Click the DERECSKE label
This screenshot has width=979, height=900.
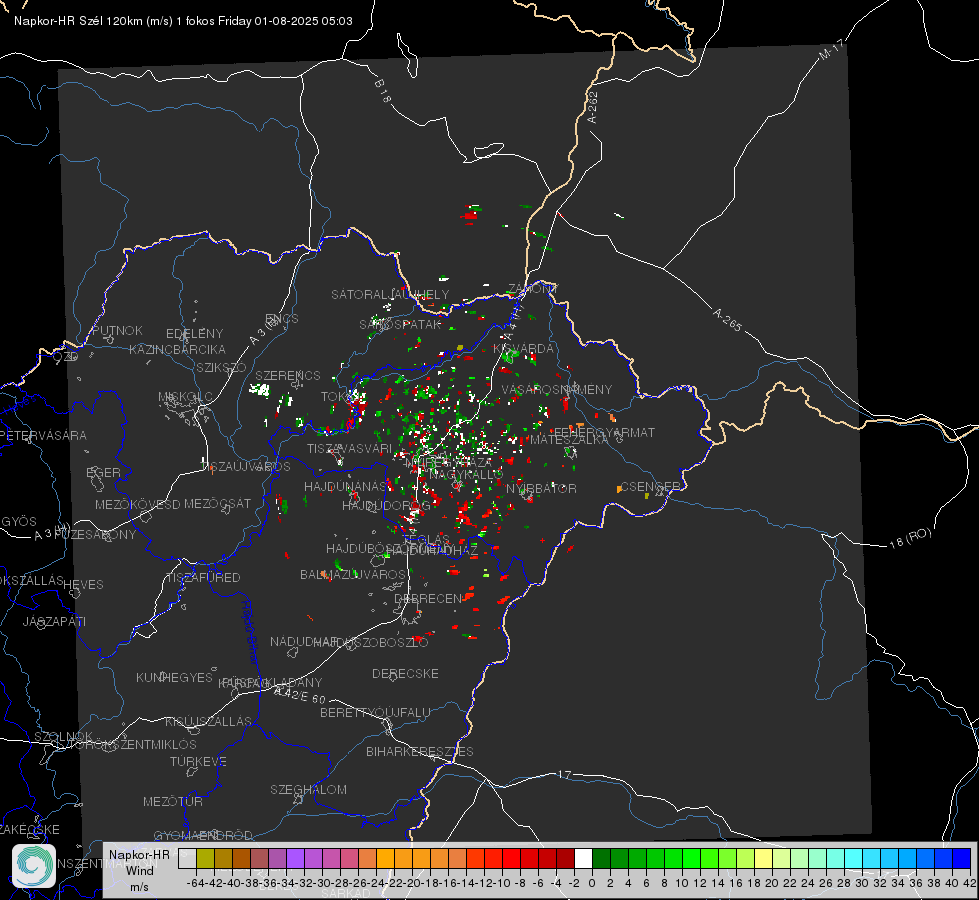pos(405,673)
